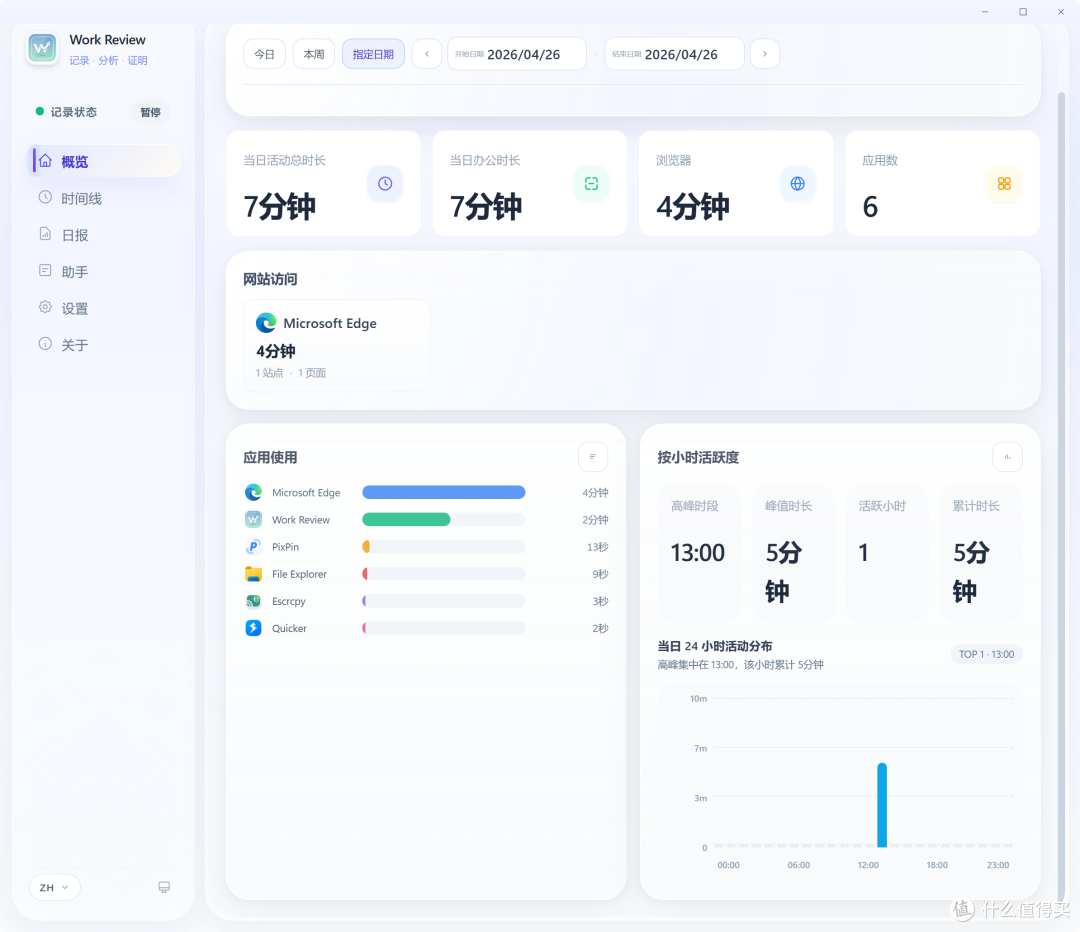Viewport: 1080px width, 932px height.
Task: Click the chart icon button in 按小时活跃度 panel
Action: pyautogui.click(x=1007, y=457)
